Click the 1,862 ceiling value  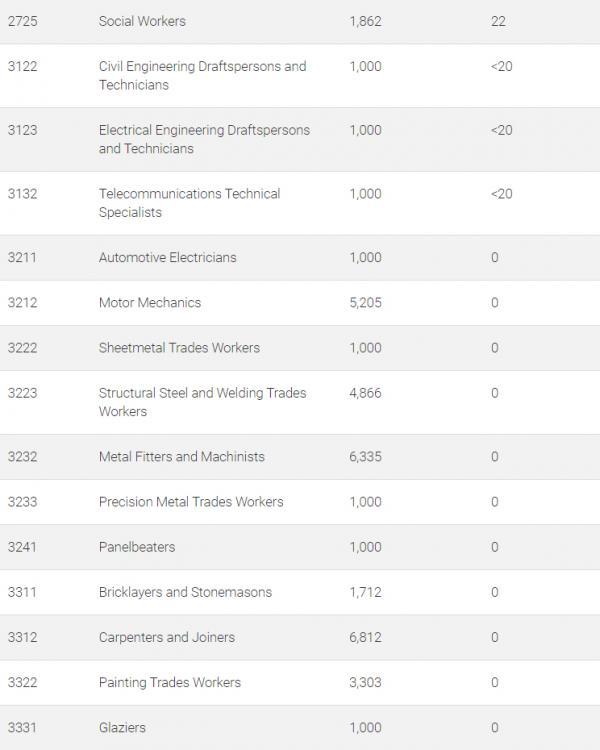tap(365, 21)
